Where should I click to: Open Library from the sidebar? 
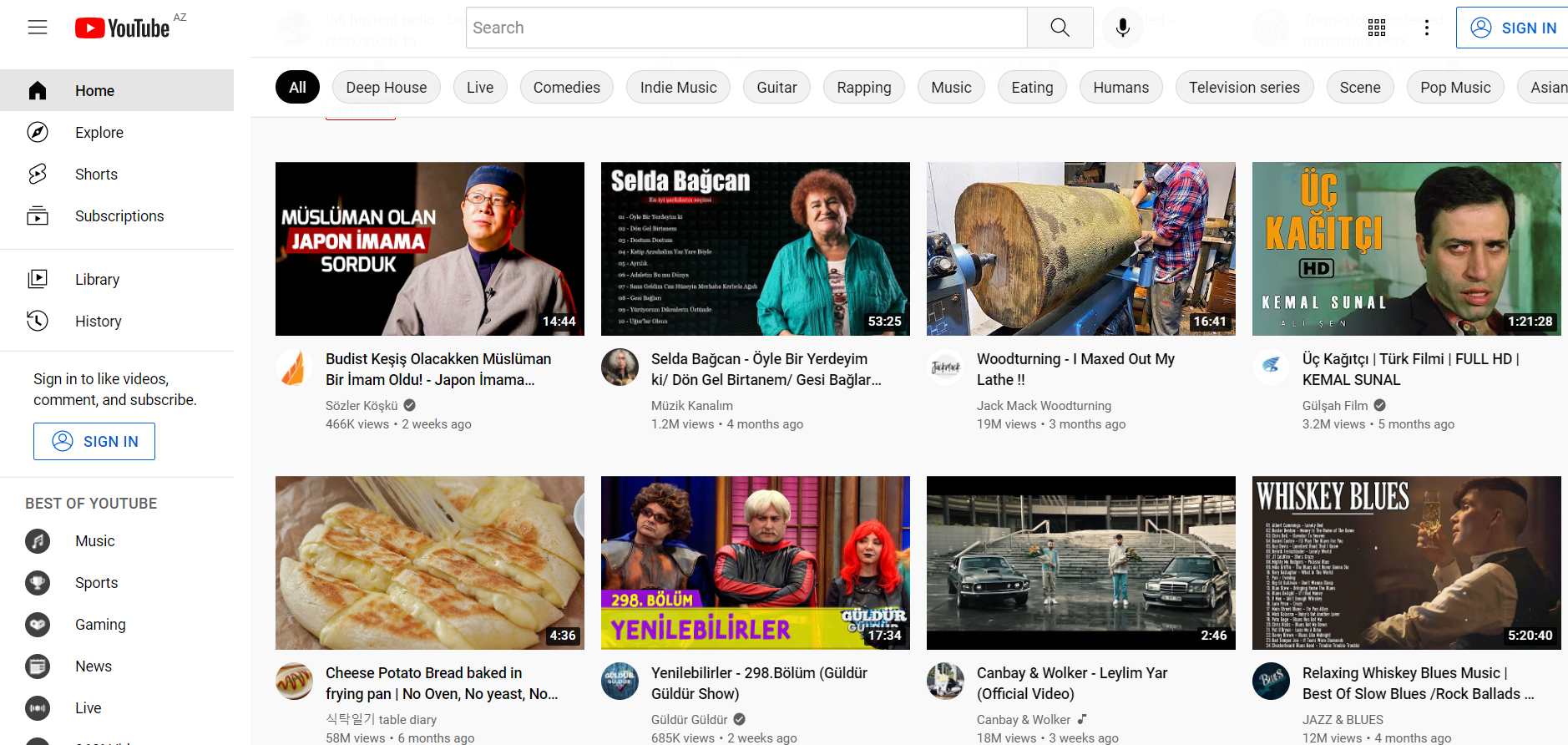(x=117, y=279)
